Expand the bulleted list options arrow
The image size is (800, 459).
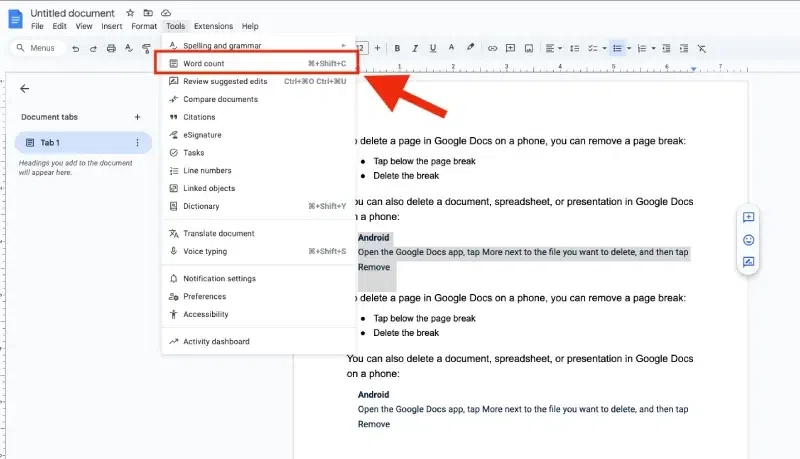tap(629, 48)
